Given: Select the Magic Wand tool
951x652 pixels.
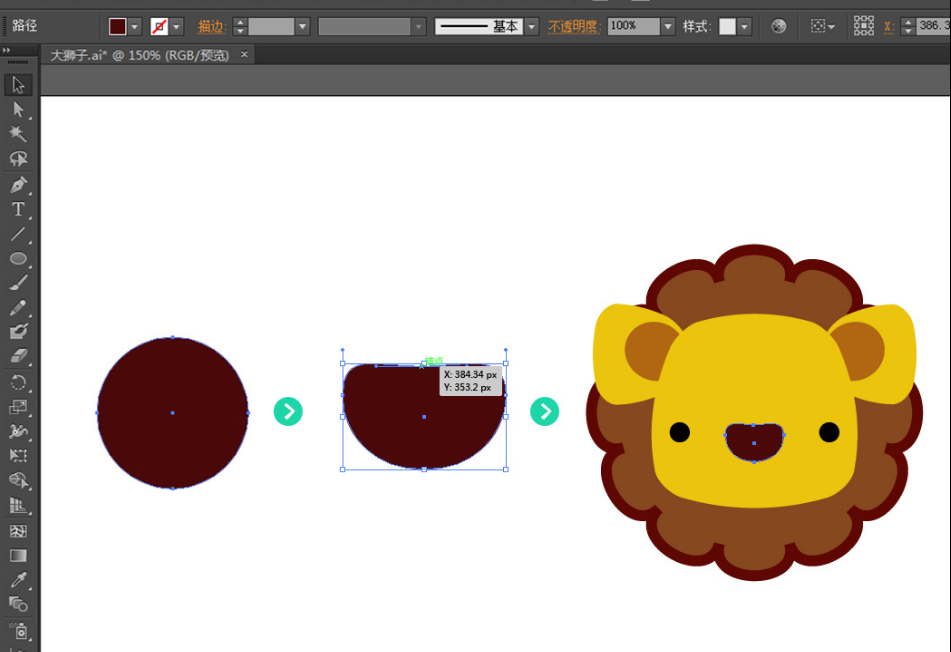Looking at the screenshot, I should pyautogui.click(x=18, y=134).
